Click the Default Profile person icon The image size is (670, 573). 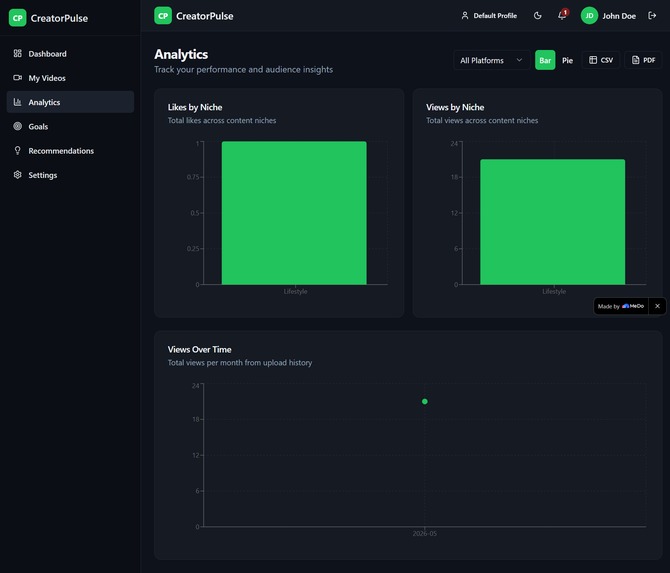coord(465,16)
